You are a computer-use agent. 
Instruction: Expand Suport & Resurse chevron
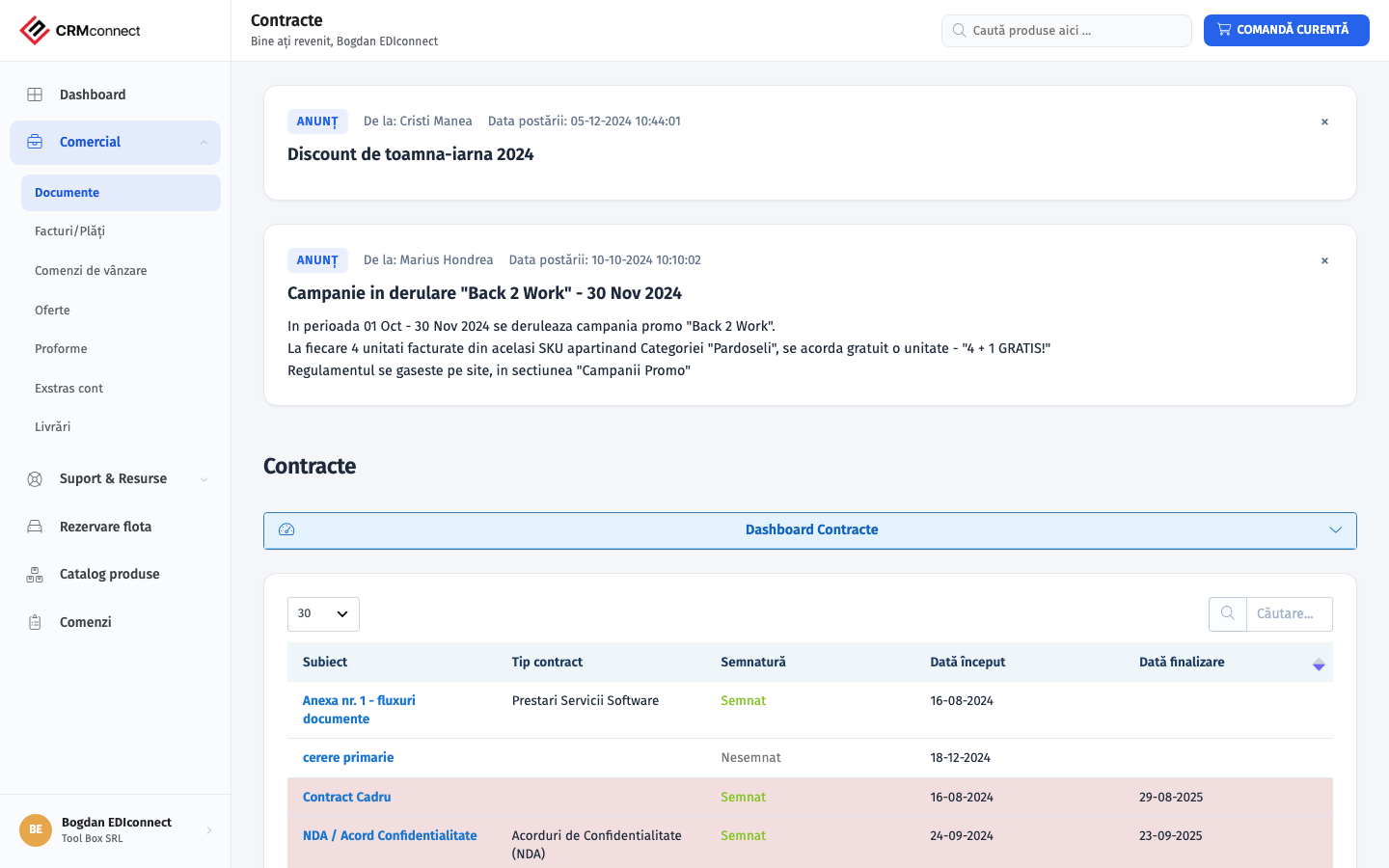(204, 479)
